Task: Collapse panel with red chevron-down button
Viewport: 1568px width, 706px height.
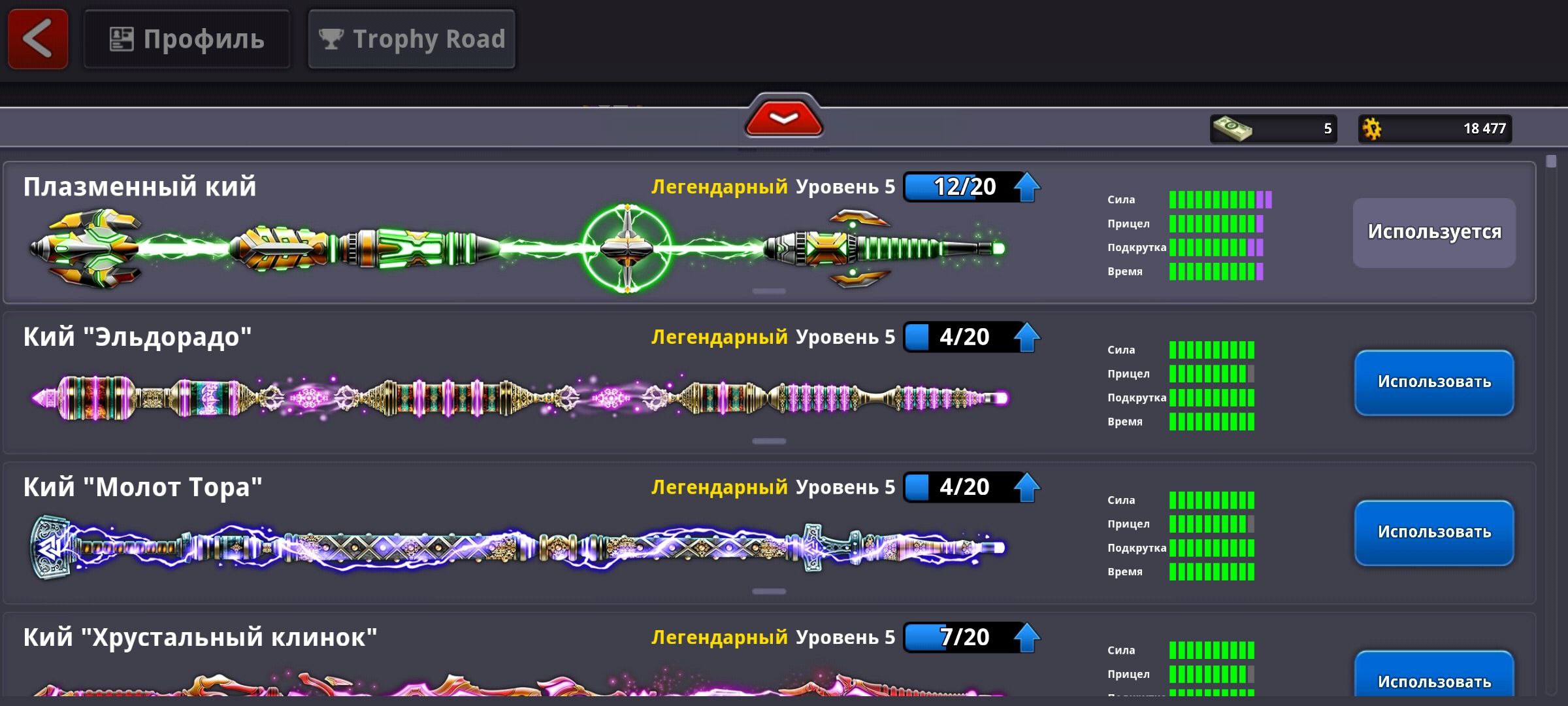Action: coord(784,118)
